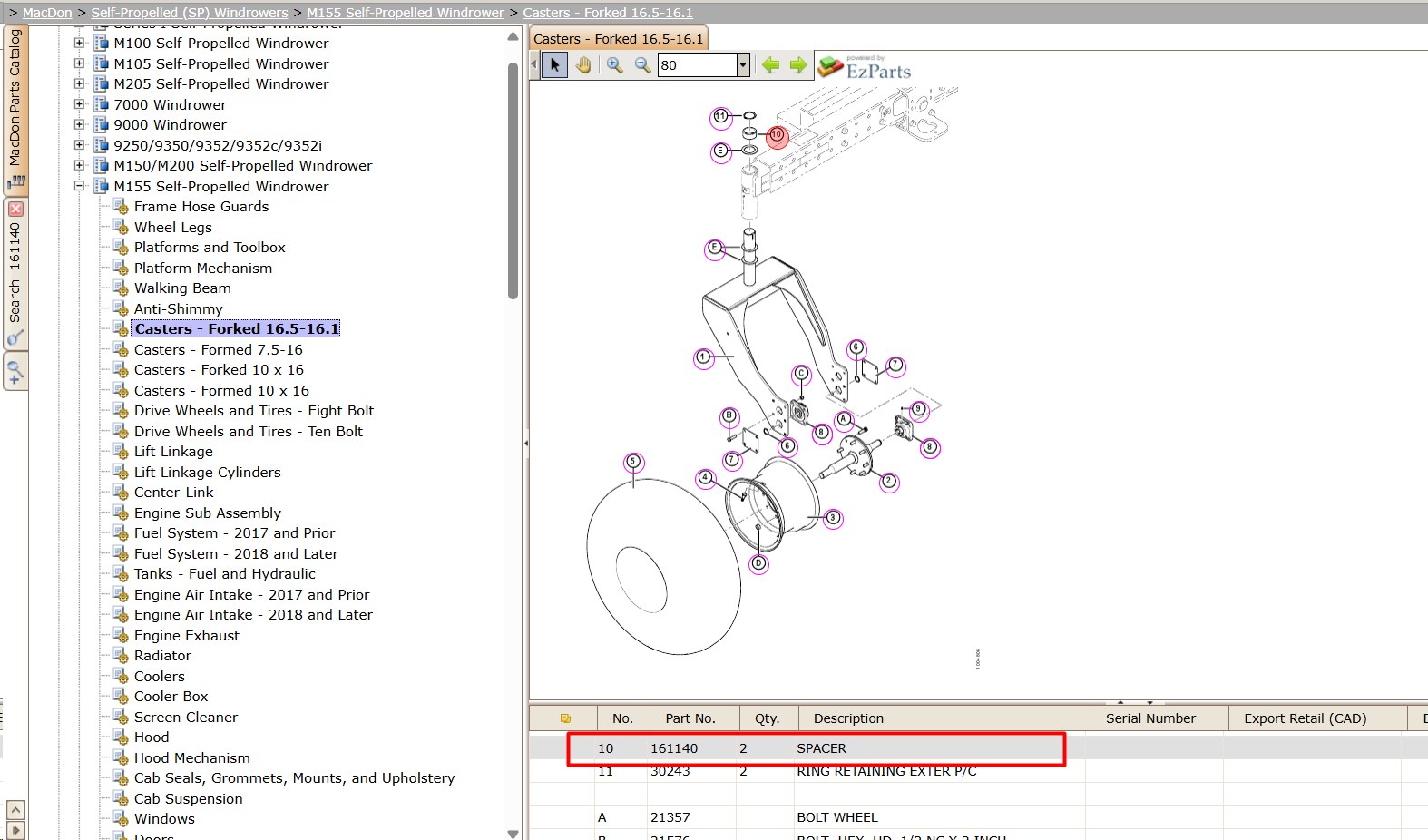Expand the 9000 Windrower tree node

tap(79, 124)
